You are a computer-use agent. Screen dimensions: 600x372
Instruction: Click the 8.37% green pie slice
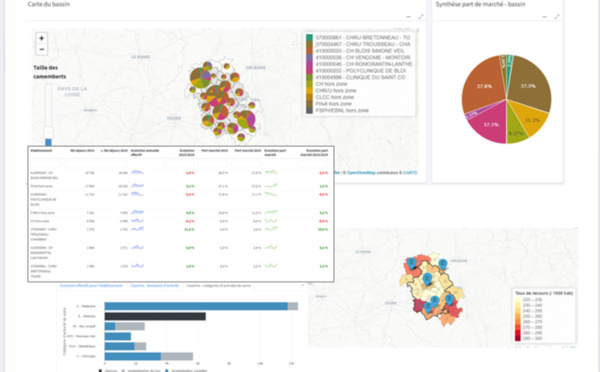click(x=515, y=133)
